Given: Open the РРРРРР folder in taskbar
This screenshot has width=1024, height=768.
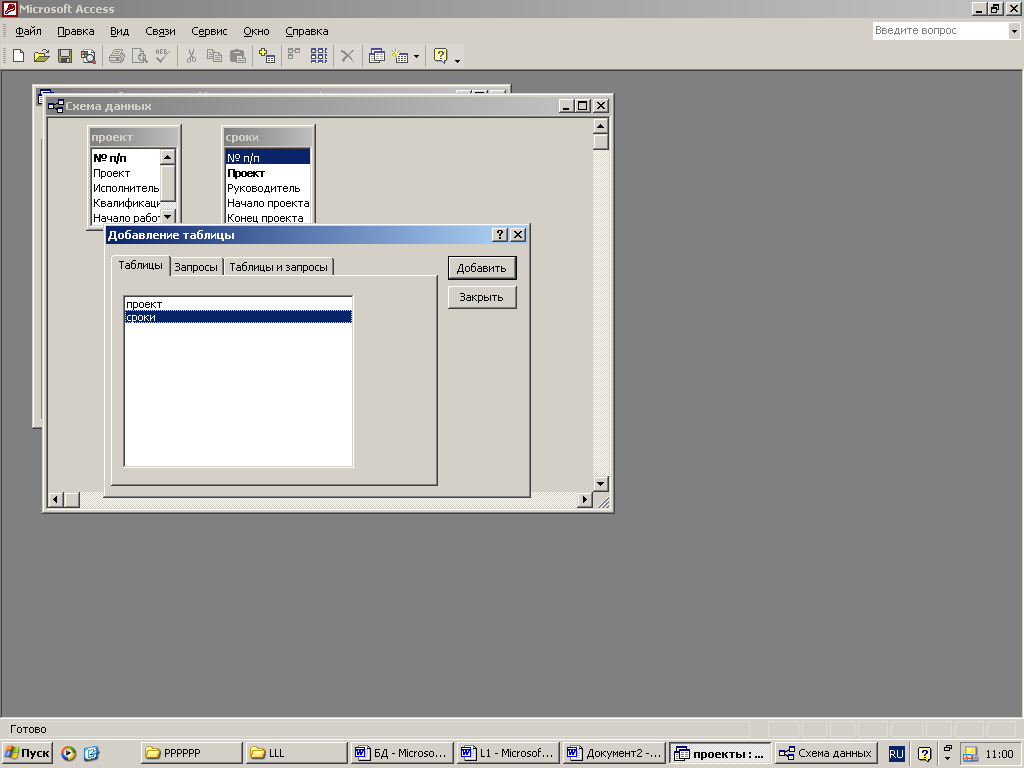Looking at the screenshot, I should 191,753.
